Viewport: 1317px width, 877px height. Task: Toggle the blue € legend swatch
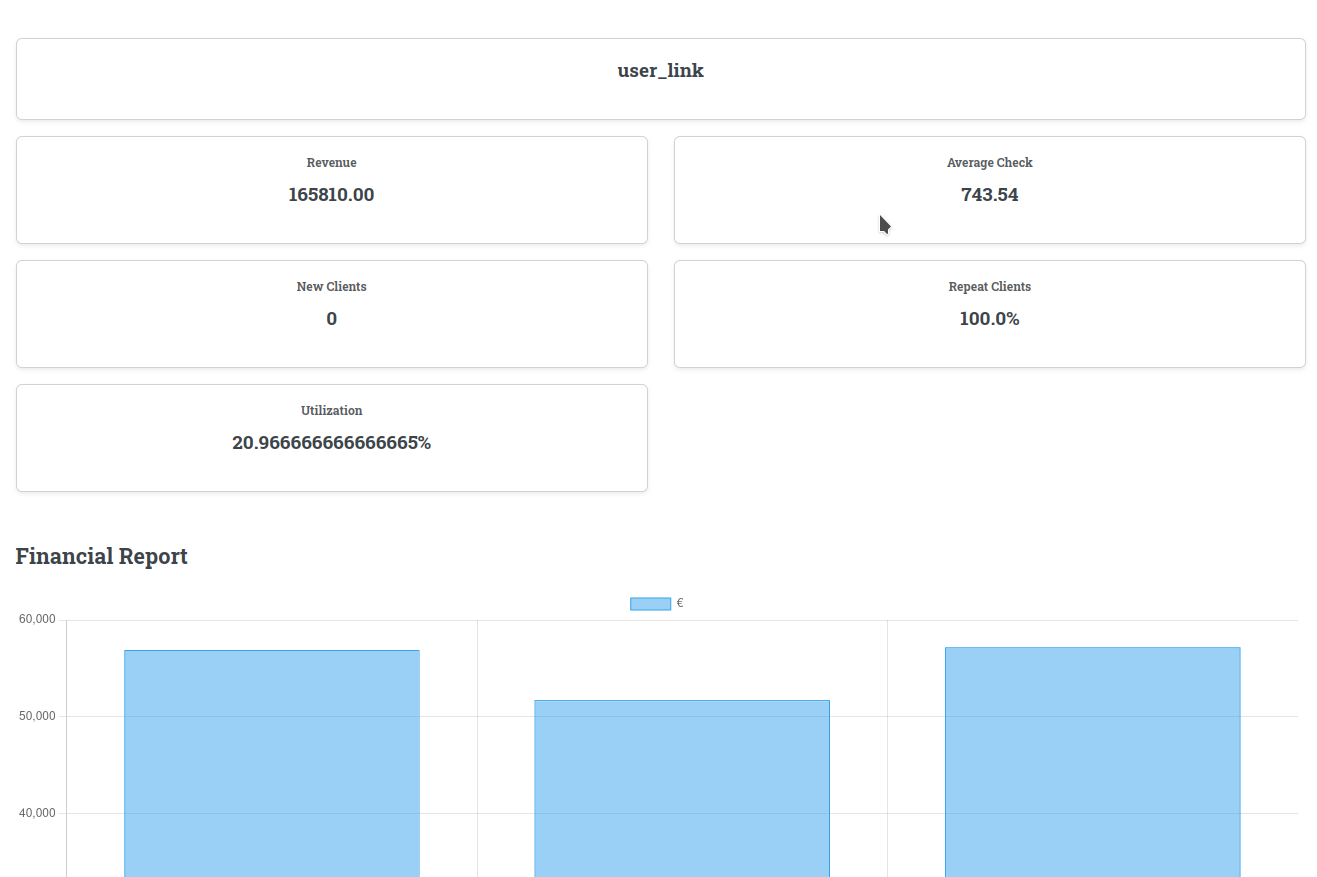(650, 604)
